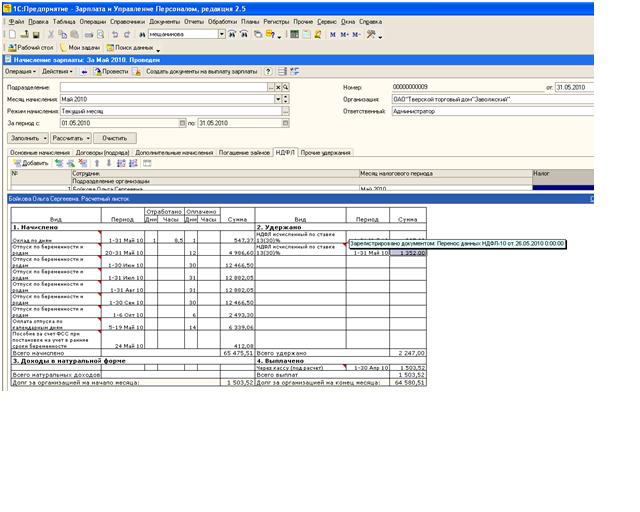Open the Отчеты menu
This screenshot has height=512, width=640.
(x=195, y=20)
